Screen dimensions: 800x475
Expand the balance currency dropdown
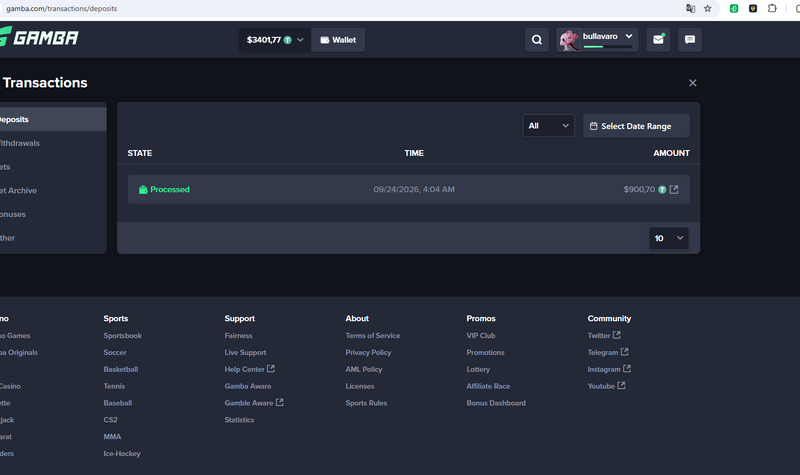point(300,40)
